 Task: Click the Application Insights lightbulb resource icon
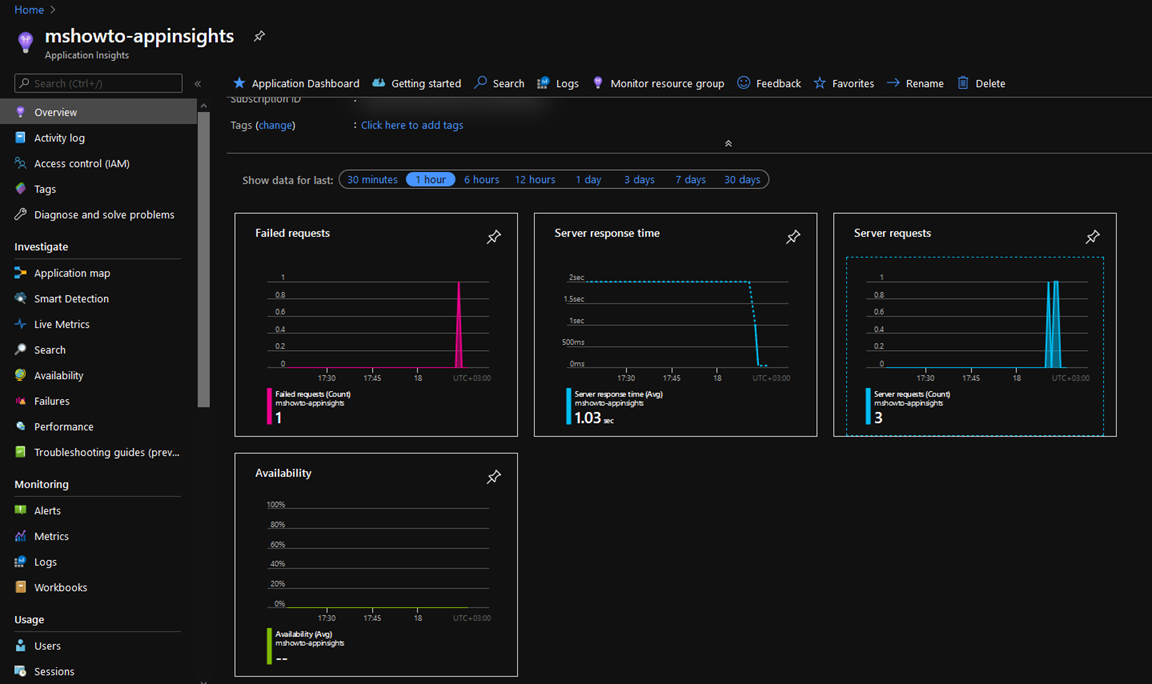click(25, 42)
